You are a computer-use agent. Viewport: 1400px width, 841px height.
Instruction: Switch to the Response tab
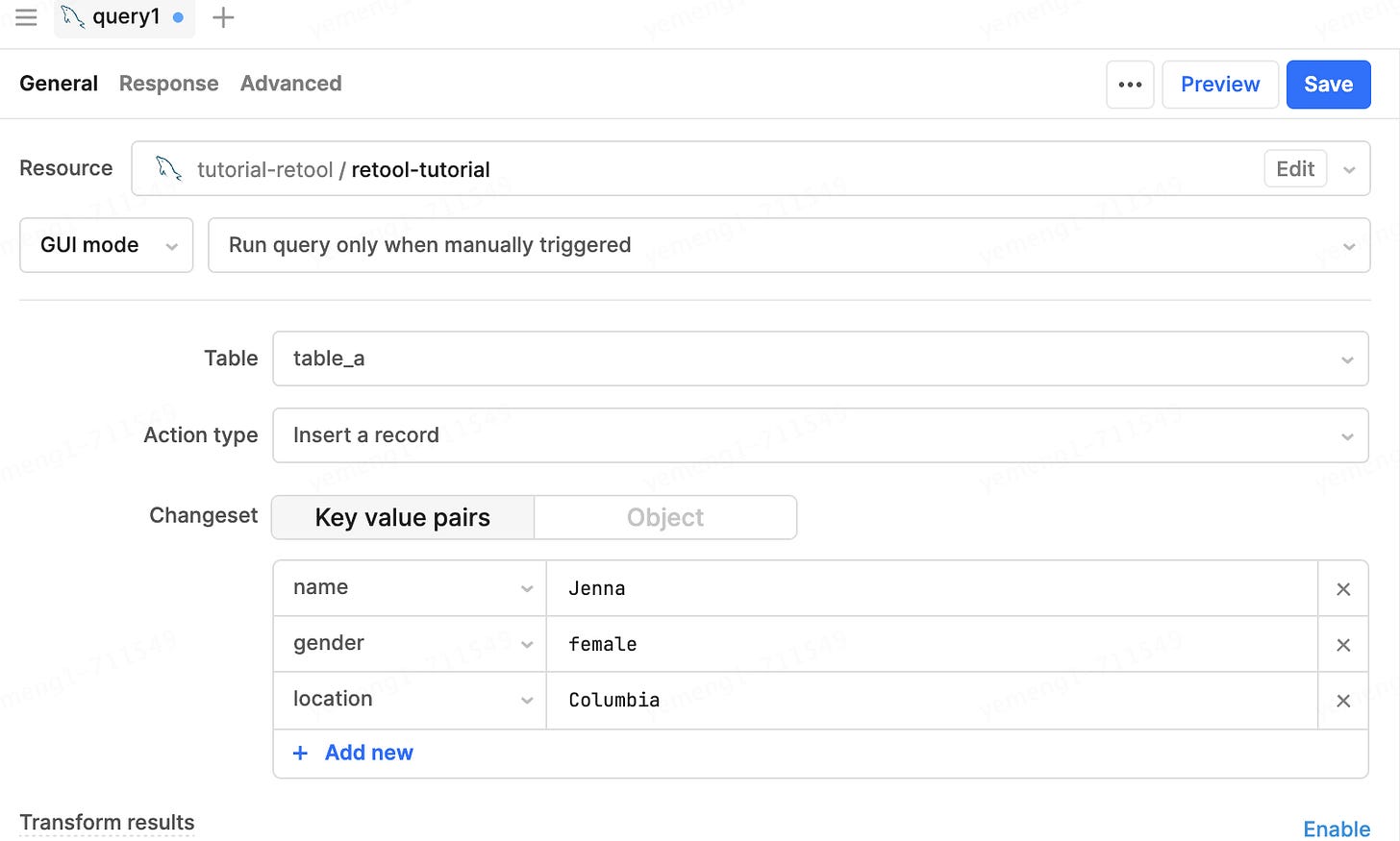pos(169,84)
